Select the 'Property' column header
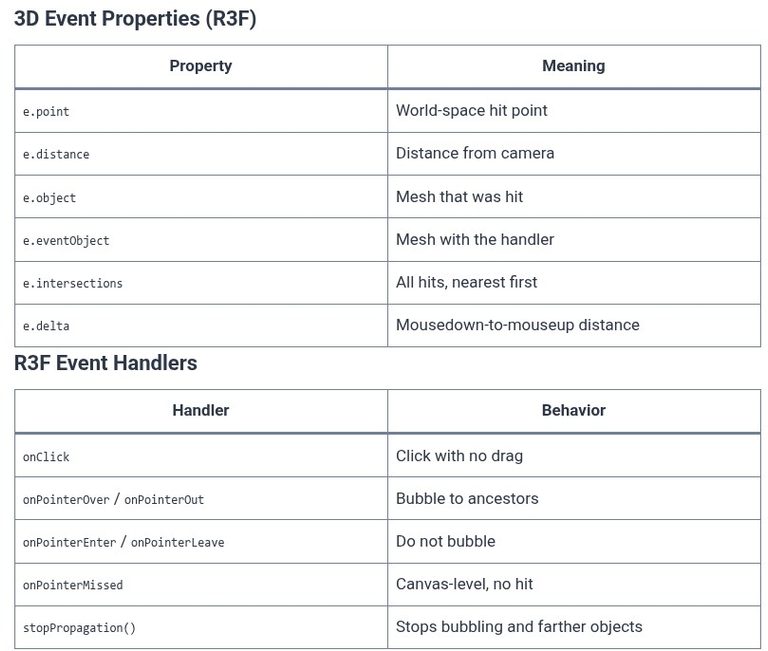The height and width of the screenshot is (651, 768). coord(201,66)
